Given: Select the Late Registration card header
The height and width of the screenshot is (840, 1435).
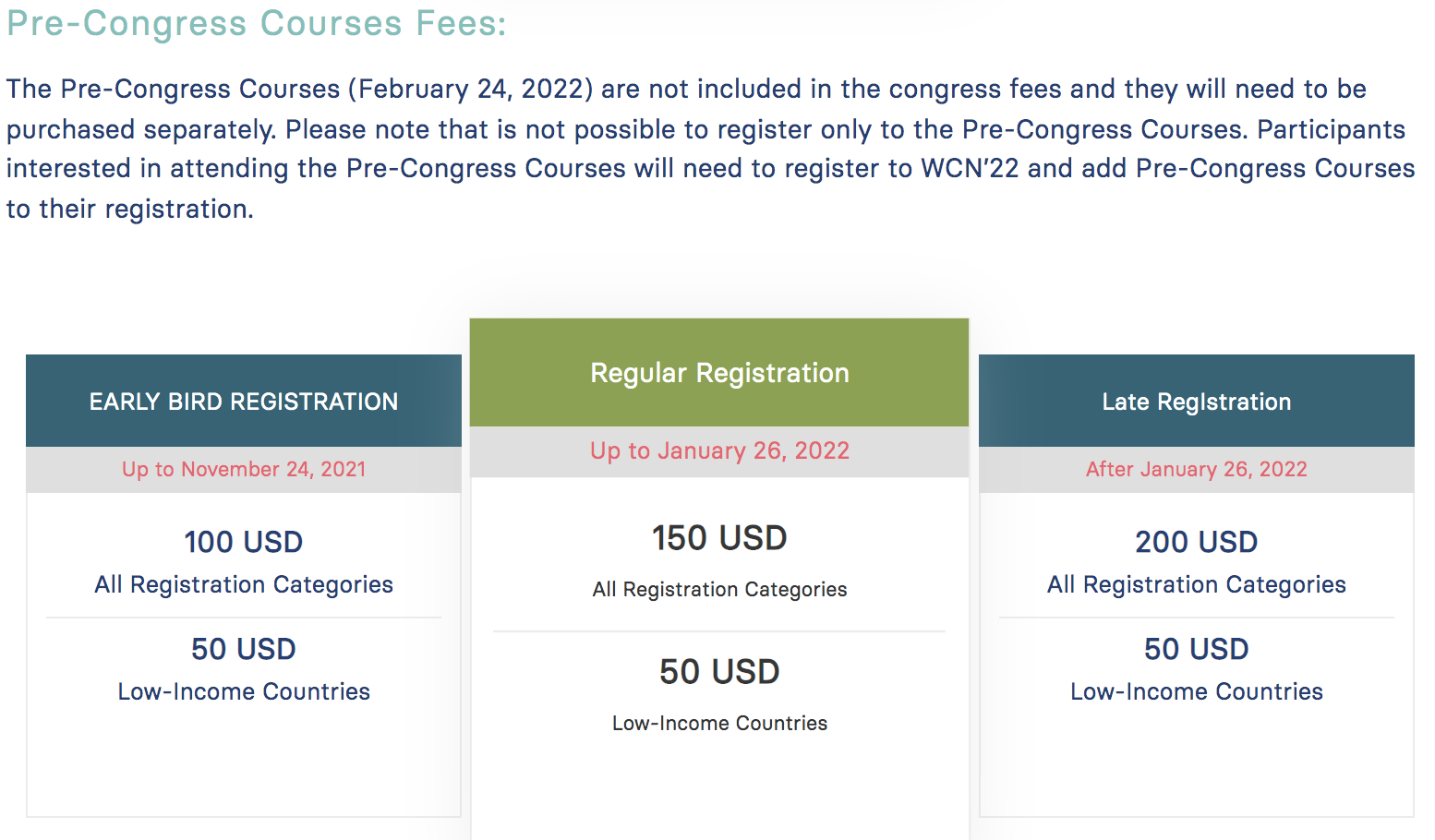Looking at the screenshot, I should pyautogui.click(x=1197, y=401).
